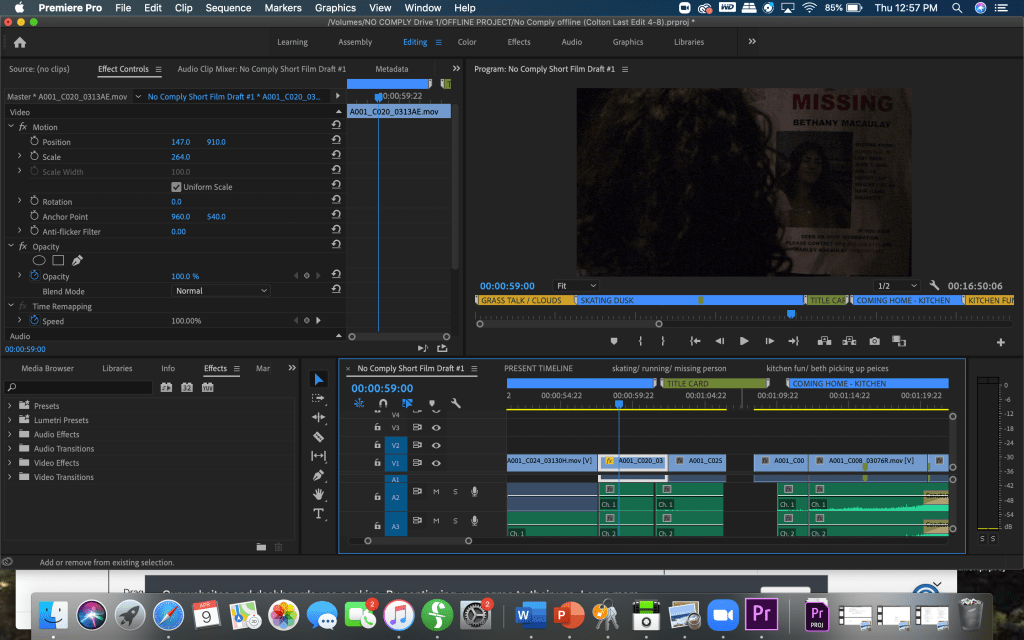This screenshot has width=1024, height=640.
Task: Select the Pen tool in the tools panel
Action: 318,475
